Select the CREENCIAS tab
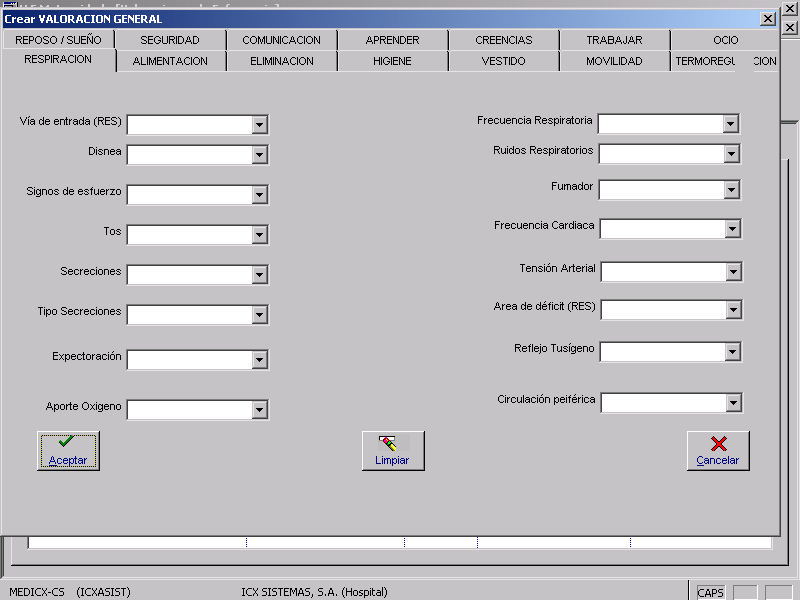800x600 pixels. point(503,40)
